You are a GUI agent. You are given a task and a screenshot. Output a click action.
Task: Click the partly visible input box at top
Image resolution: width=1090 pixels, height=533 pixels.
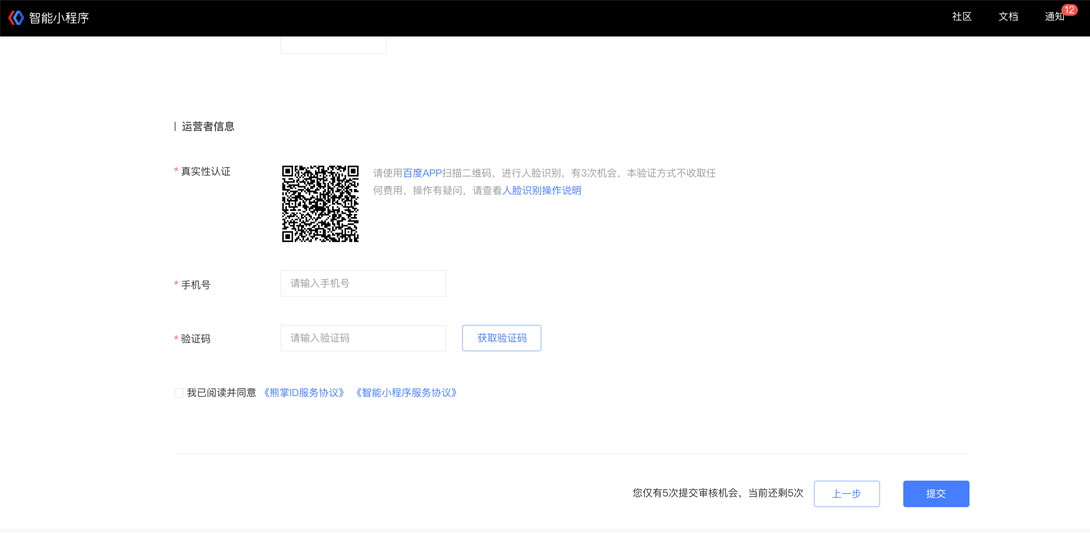pyautogui.click(x=333, y=45)
